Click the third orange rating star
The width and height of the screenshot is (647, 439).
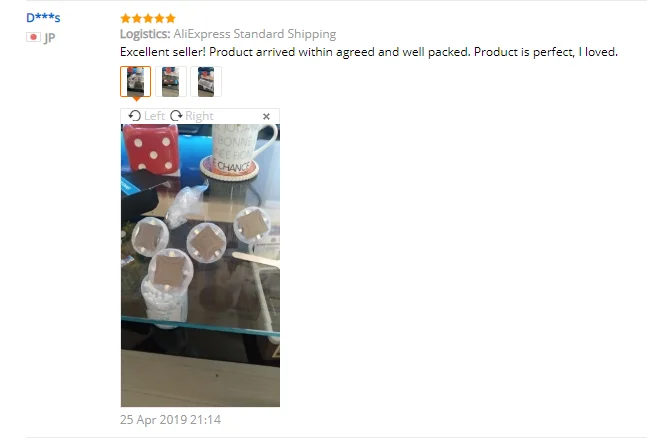click(148, 18)
